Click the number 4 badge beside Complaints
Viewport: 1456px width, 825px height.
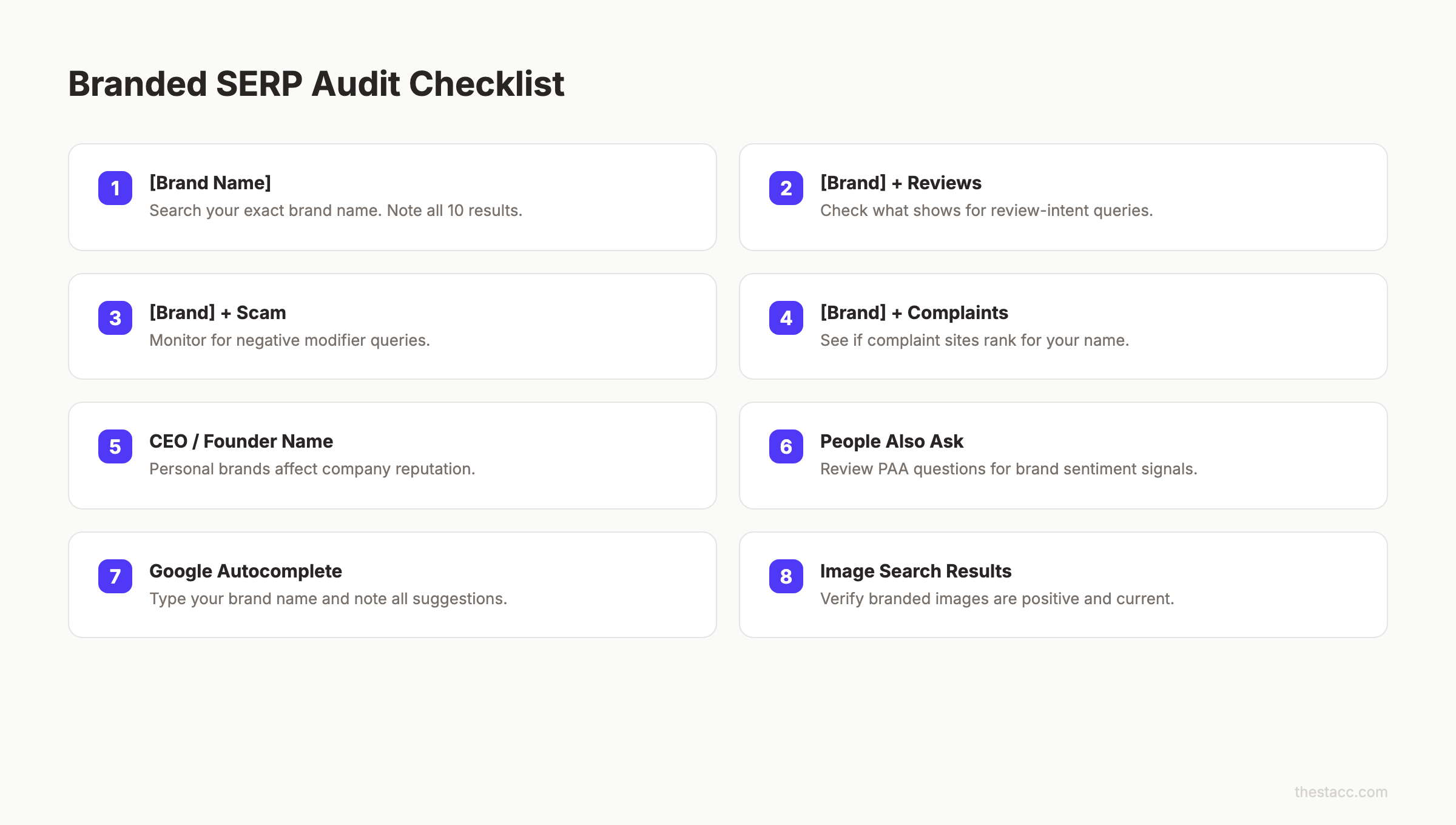(x=786, y=318)
